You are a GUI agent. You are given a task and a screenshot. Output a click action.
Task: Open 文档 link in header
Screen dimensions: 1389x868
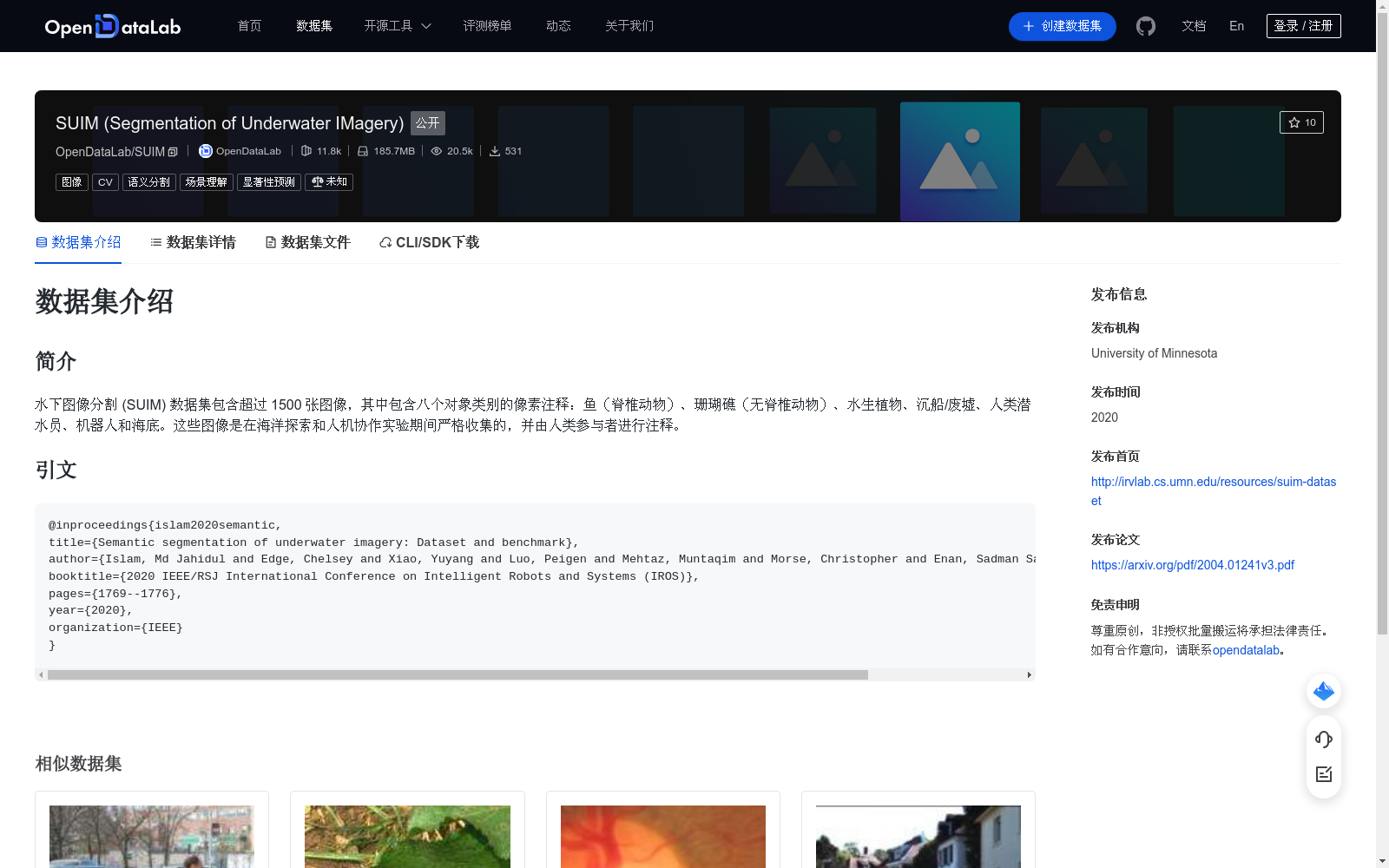1194,26
